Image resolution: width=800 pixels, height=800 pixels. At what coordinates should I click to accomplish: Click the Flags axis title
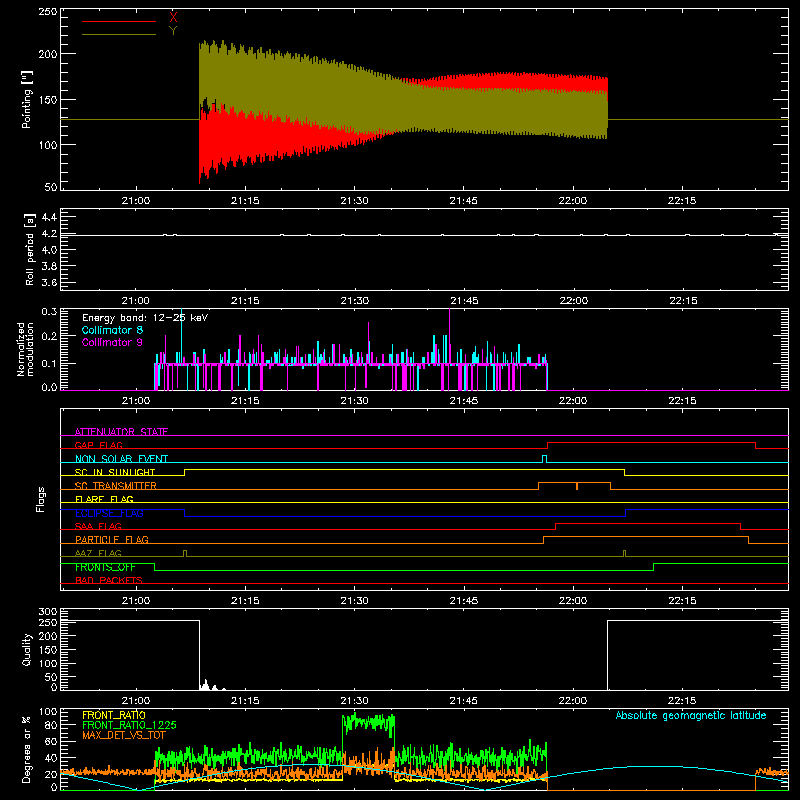pyautogui.click(x=40, y=499)
